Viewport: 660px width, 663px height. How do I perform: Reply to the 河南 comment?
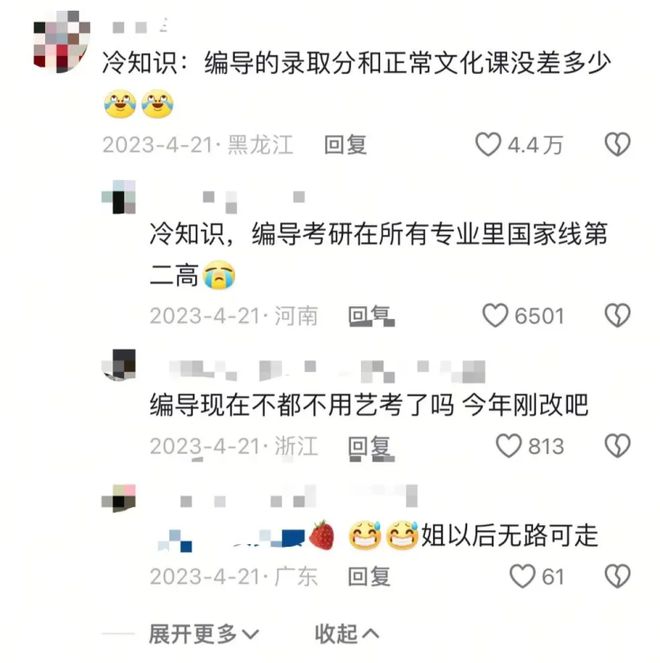coord(371,316)
